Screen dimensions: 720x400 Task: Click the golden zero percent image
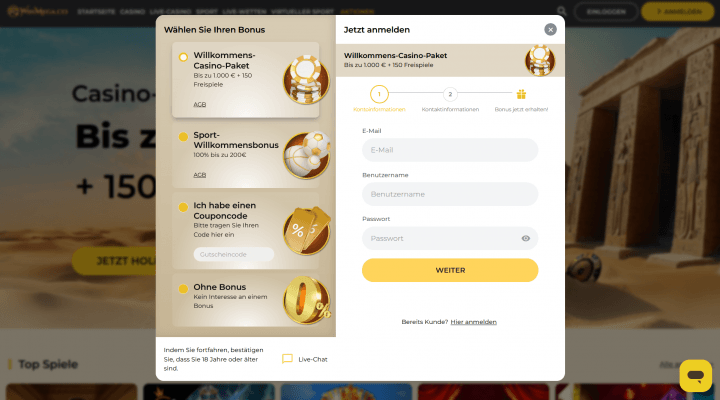coord(306,300)
